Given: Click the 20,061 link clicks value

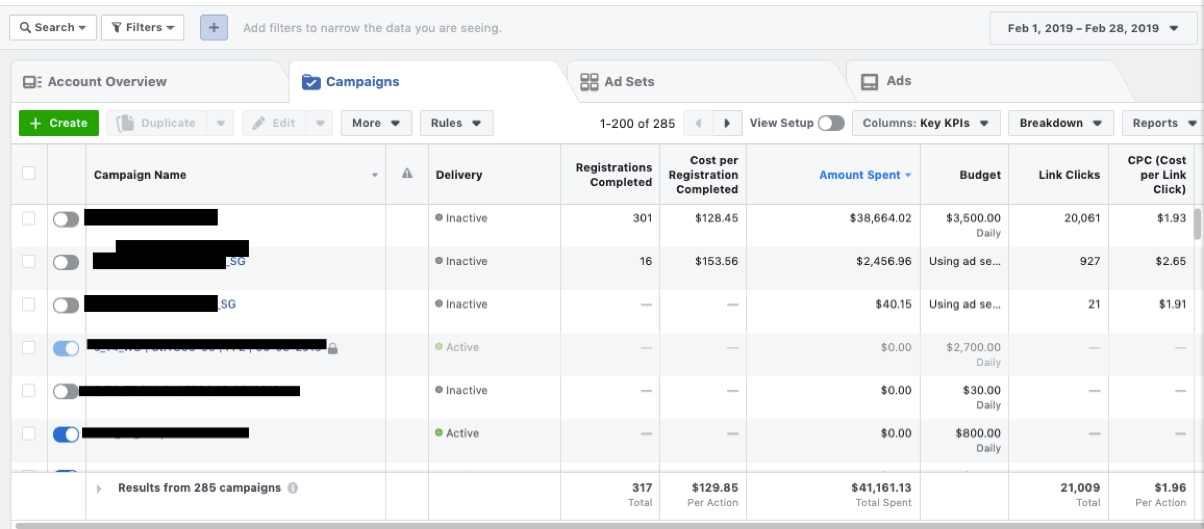Looking at the screenshot, I should tap(1080, 218).
